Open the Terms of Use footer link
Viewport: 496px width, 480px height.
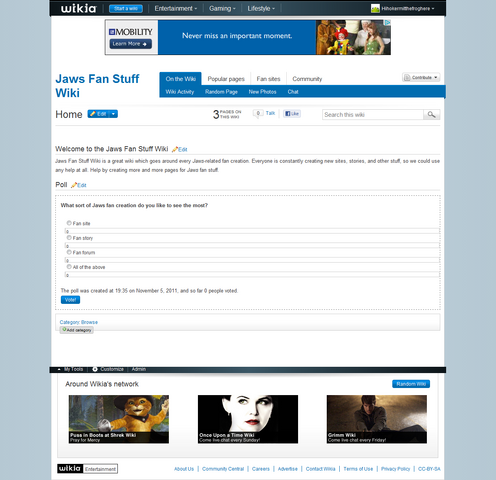358,469
